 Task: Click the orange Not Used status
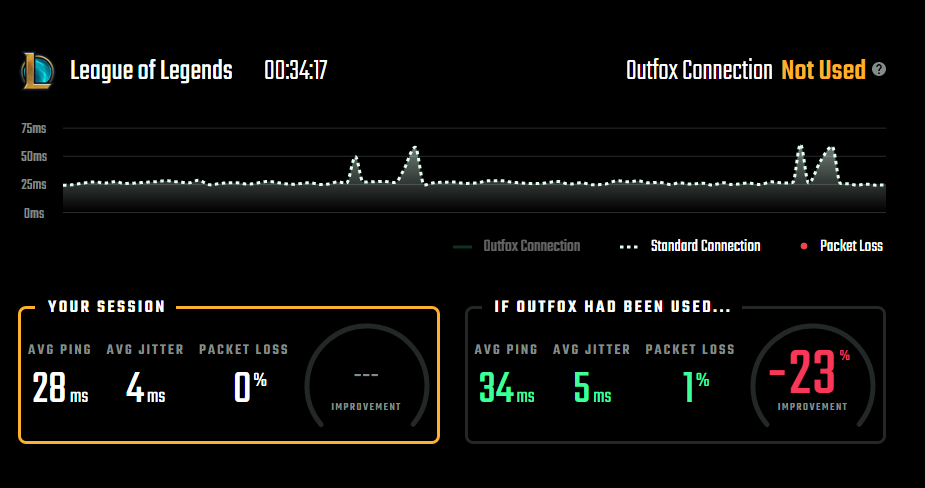coord(823,70)
